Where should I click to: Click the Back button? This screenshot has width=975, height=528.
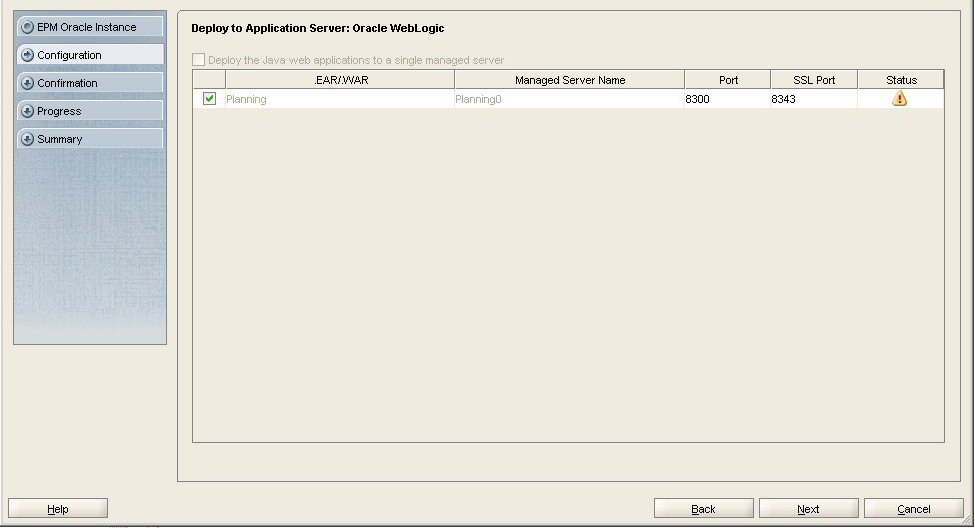703,509
